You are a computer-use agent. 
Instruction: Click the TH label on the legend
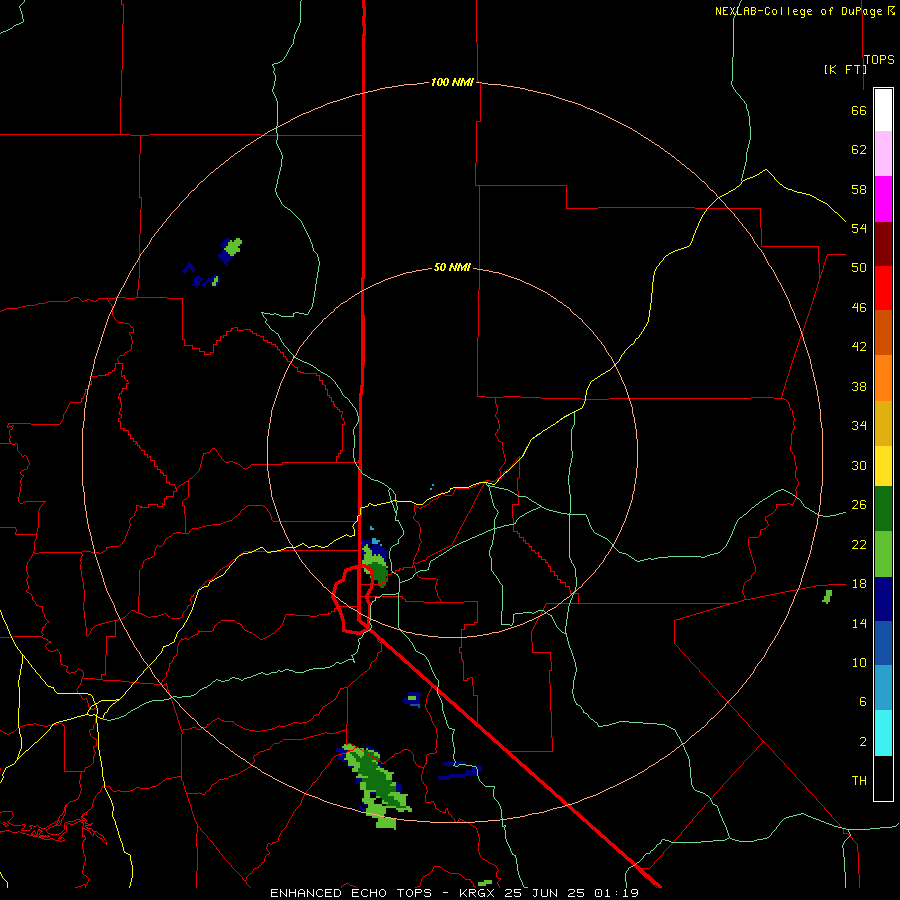859,780
